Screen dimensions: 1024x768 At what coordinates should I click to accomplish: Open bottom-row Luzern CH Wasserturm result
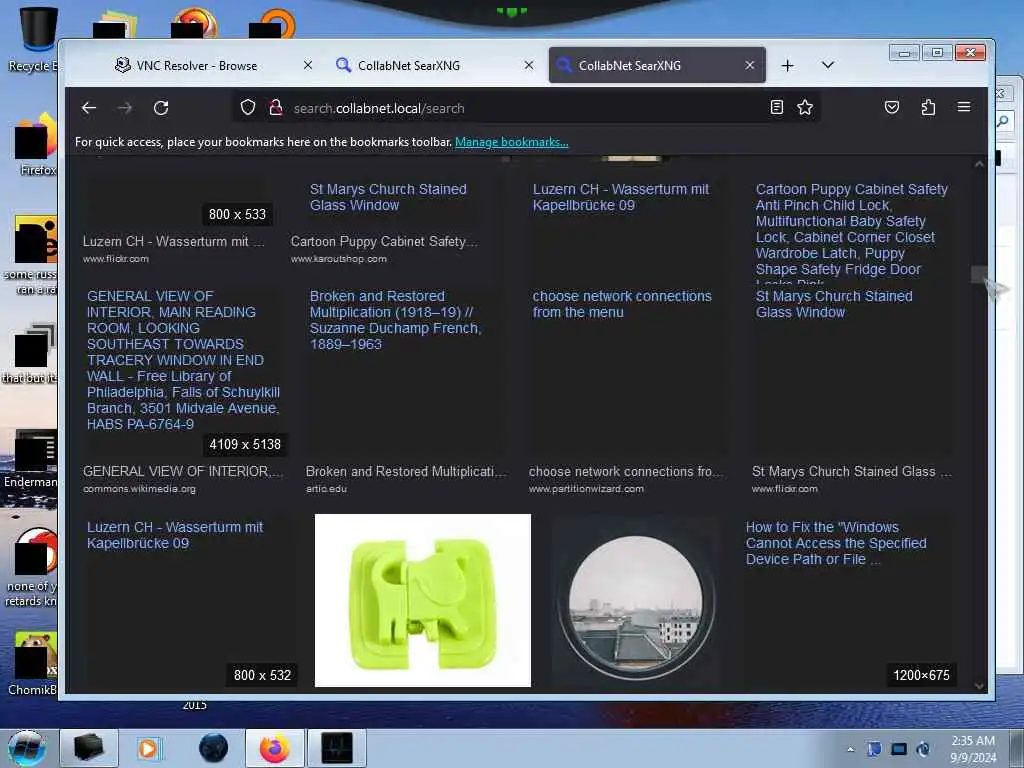174,535
